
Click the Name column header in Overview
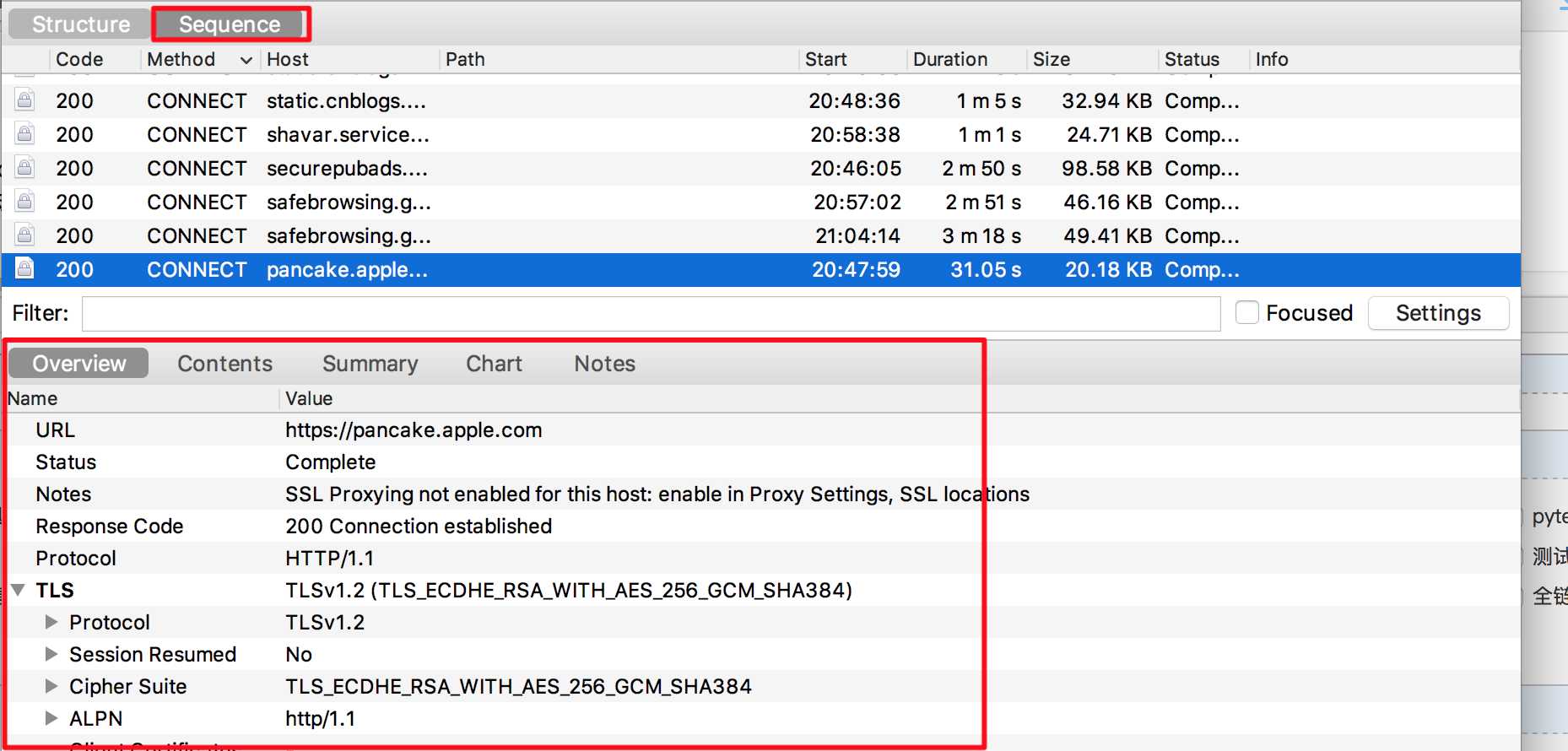[x=33, y=398]
